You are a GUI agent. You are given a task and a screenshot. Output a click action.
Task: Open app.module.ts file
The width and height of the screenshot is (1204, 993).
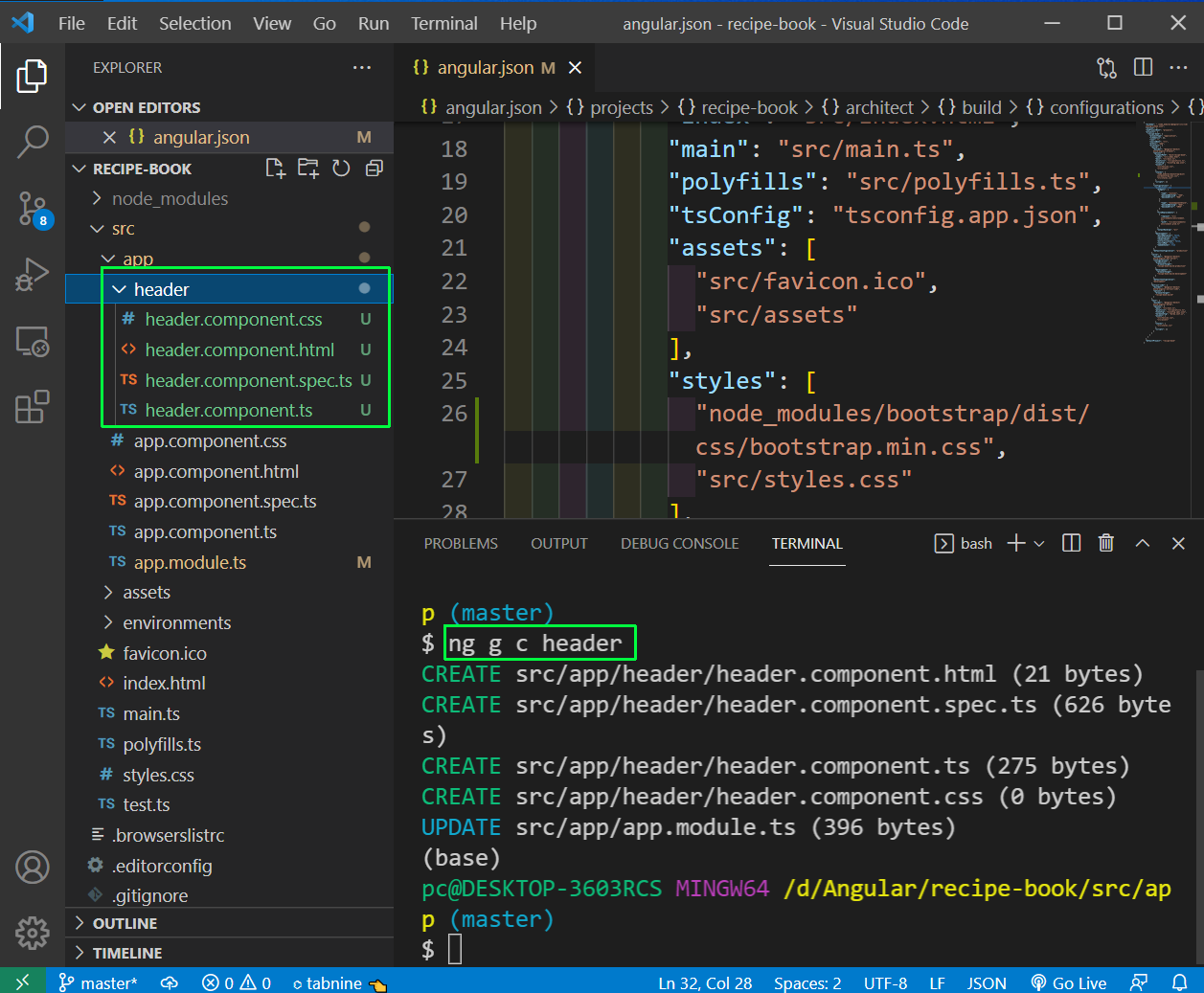point(229,562)
